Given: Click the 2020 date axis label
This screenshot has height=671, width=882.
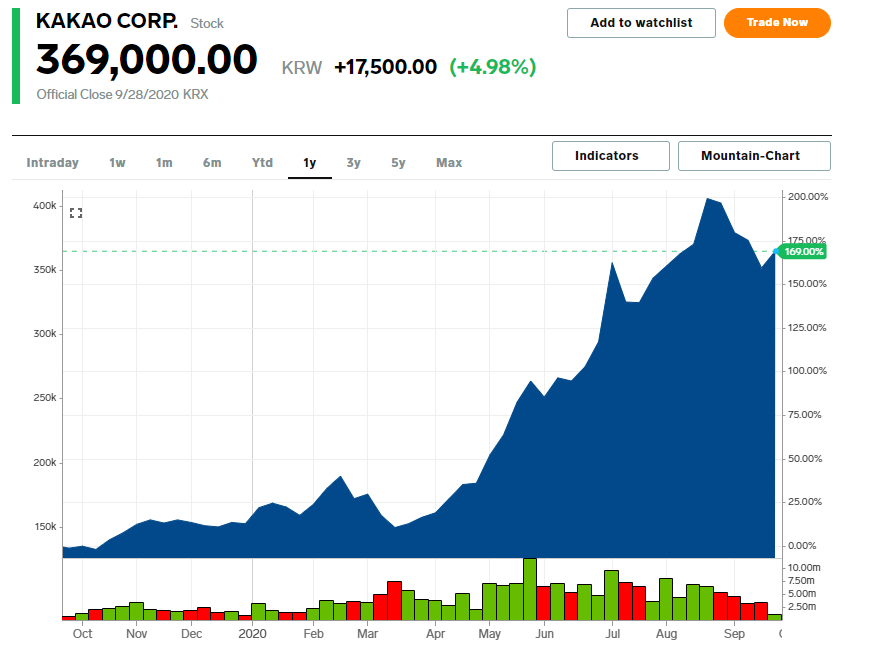Looking at the screenshot, I should click(252, 634).
